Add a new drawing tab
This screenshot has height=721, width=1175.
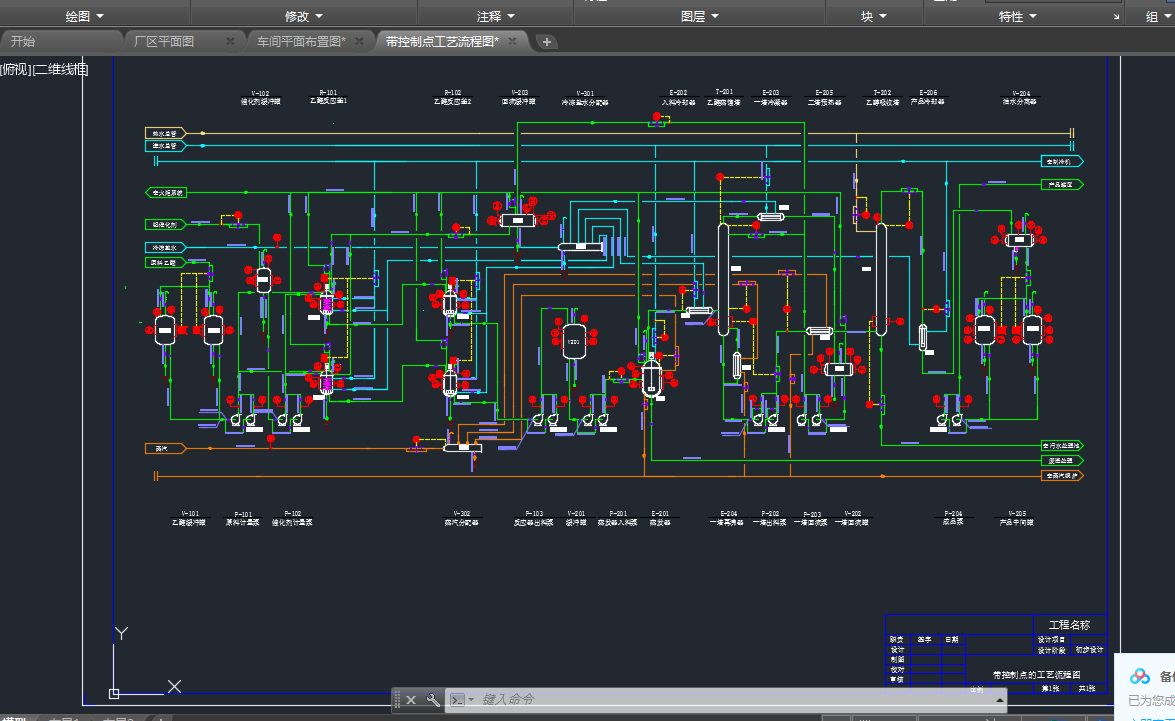(547, 41)
